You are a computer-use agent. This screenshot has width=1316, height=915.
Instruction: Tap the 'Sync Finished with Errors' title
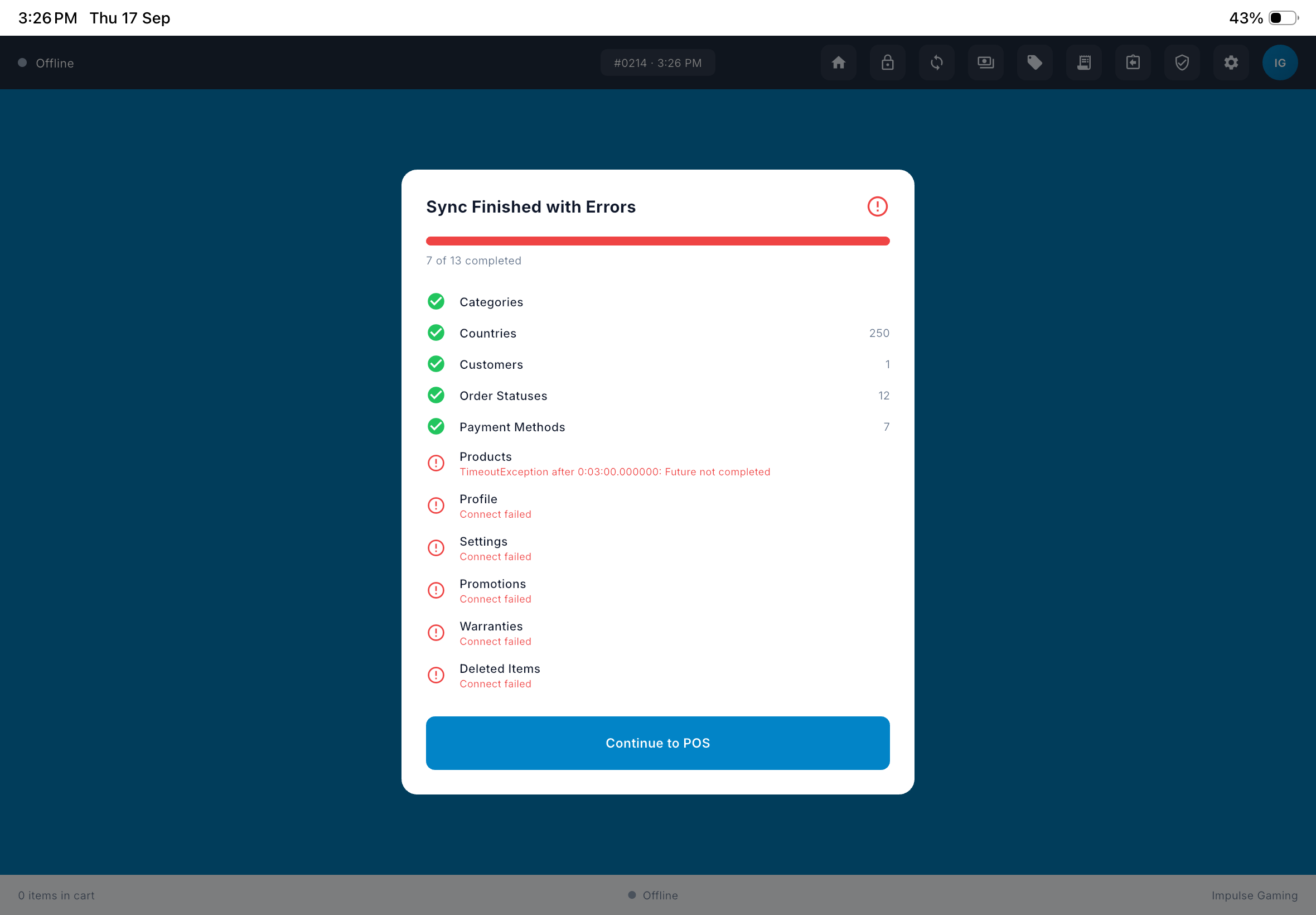[x=531, y=207]
